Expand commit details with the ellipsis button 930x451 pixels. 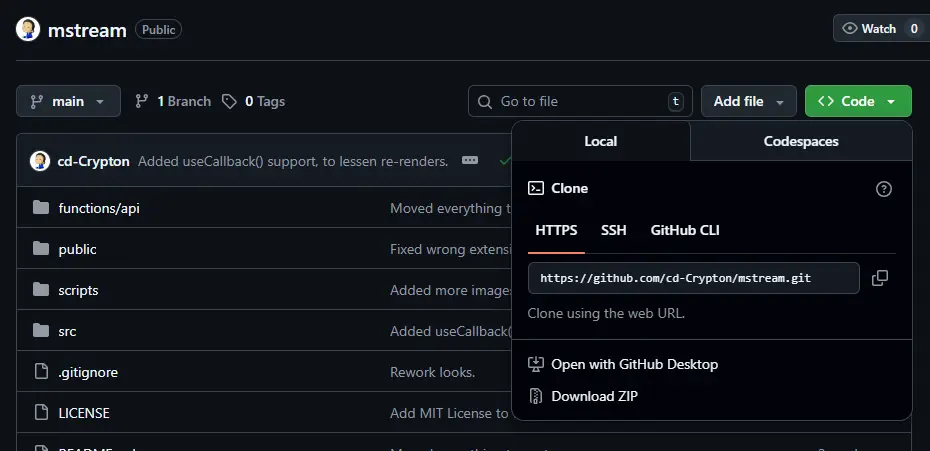(x=470, y=160)
